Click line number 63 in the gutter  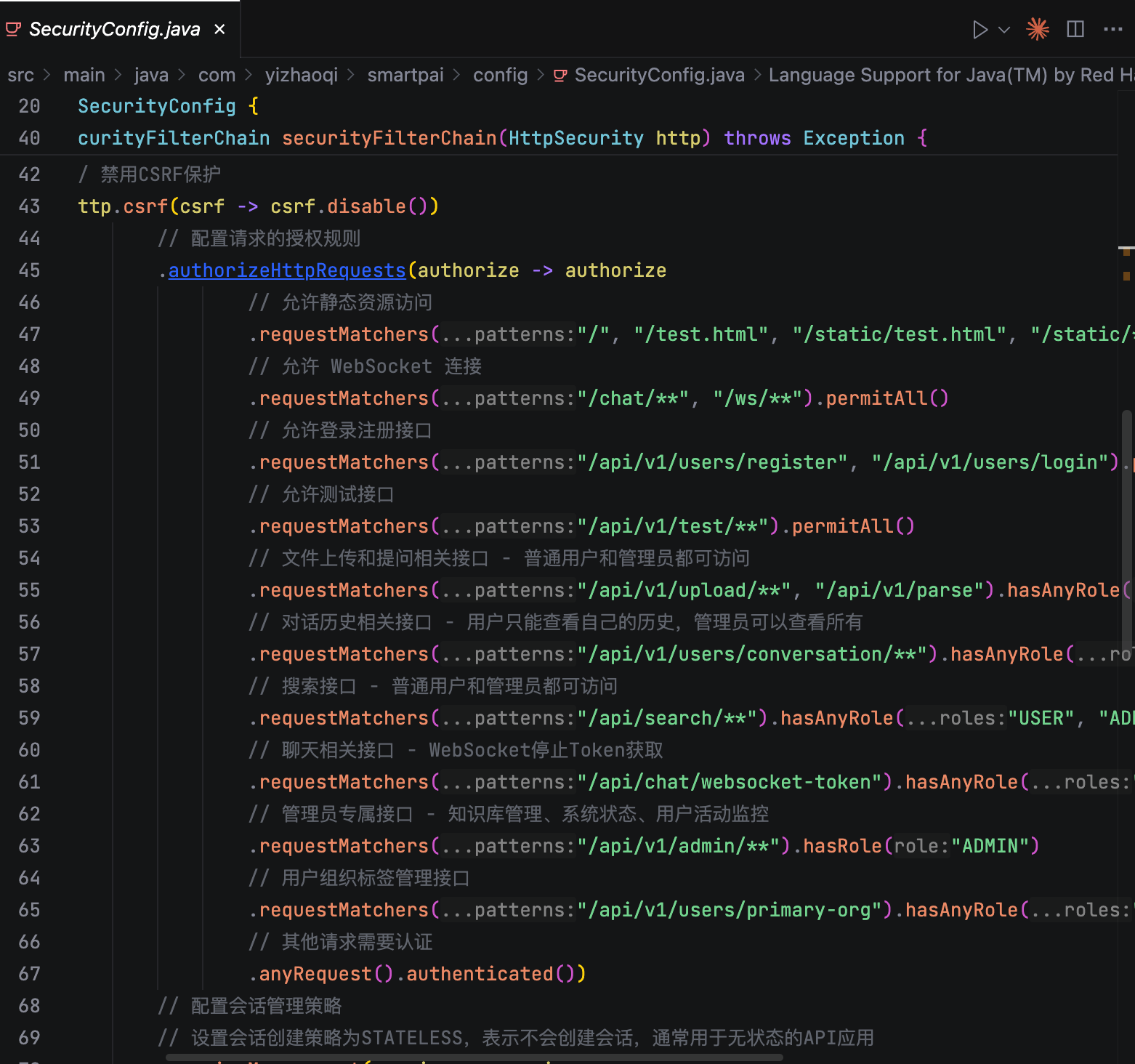tap(29, 846)
